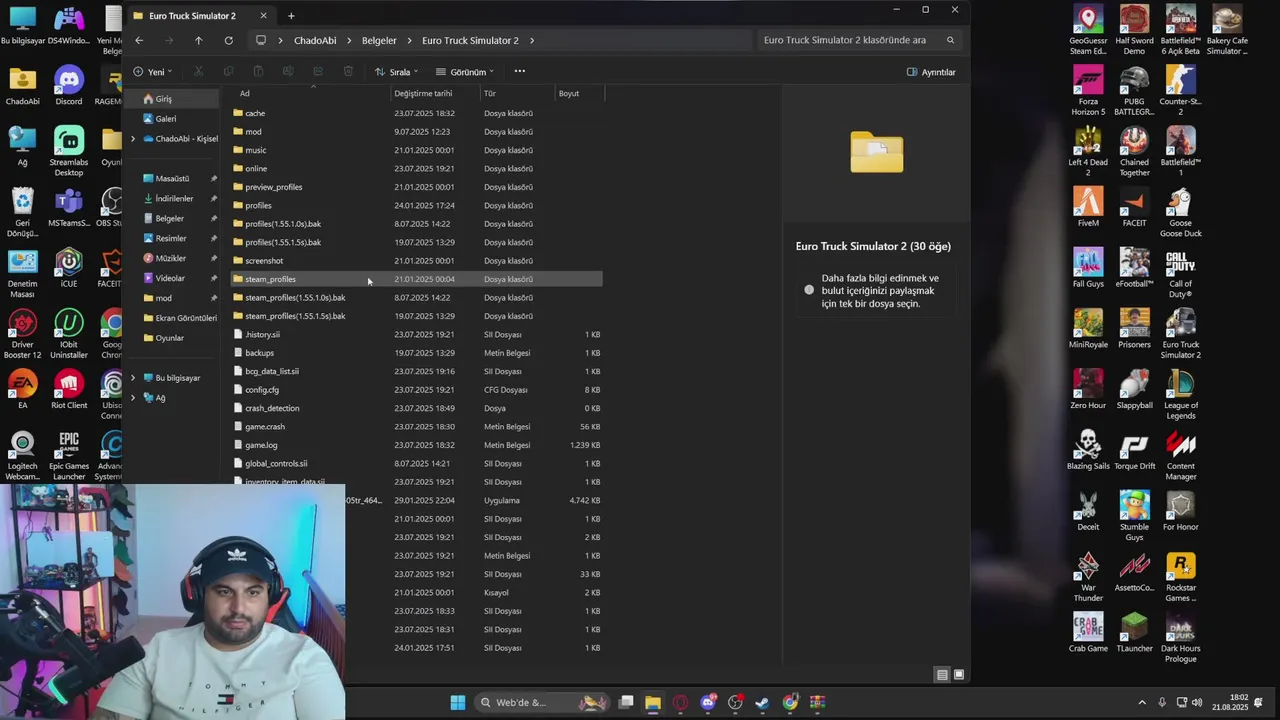
Task: Open Google Chrome from the taskbar
Action: click(x=790, y=702)
